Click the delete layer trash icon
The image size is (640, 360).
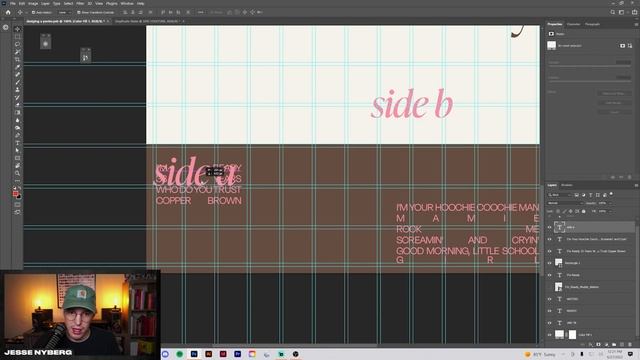(x=630, y=345)
